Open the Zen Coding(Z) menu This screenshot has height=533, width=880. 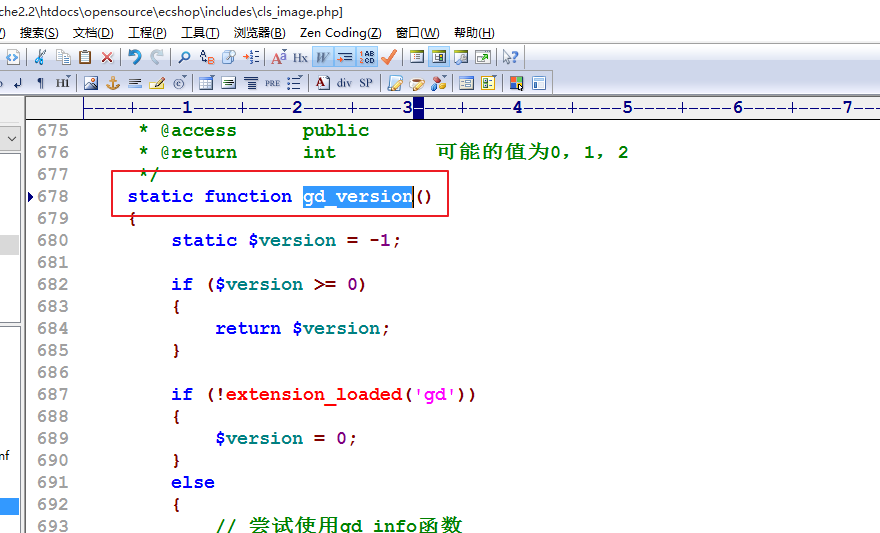pos(340,33)
